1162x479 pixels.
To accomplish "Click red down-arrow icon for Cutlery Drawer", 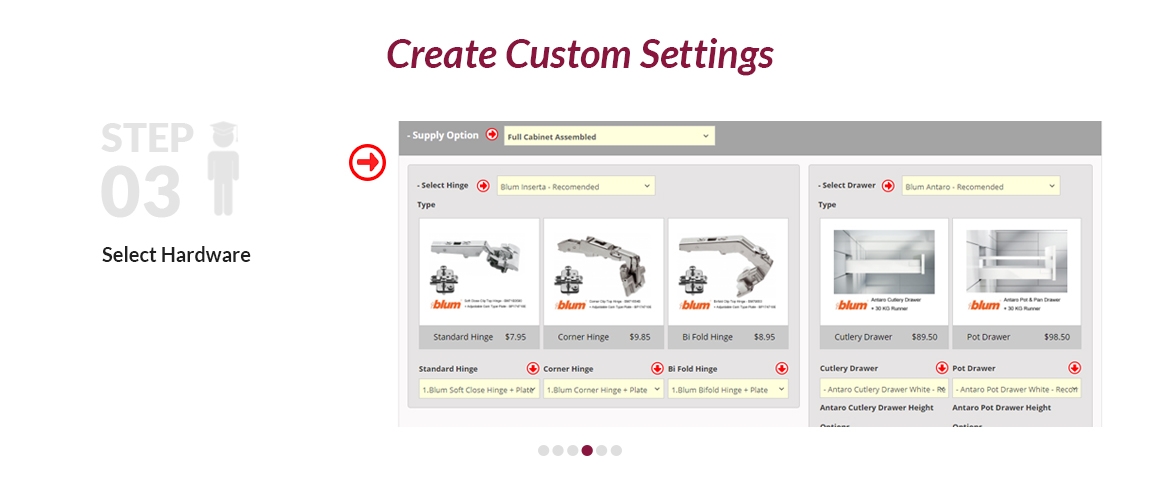I will tap(941, 368).
